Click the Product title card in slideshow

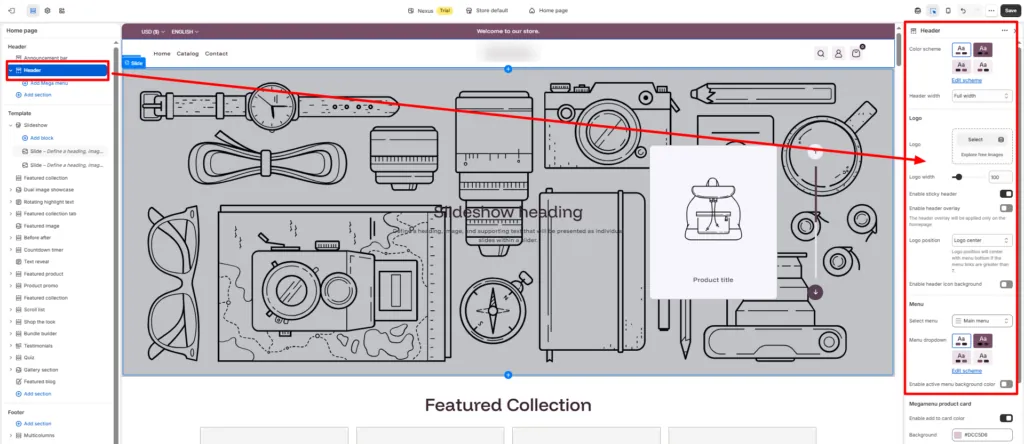(713, 222)
